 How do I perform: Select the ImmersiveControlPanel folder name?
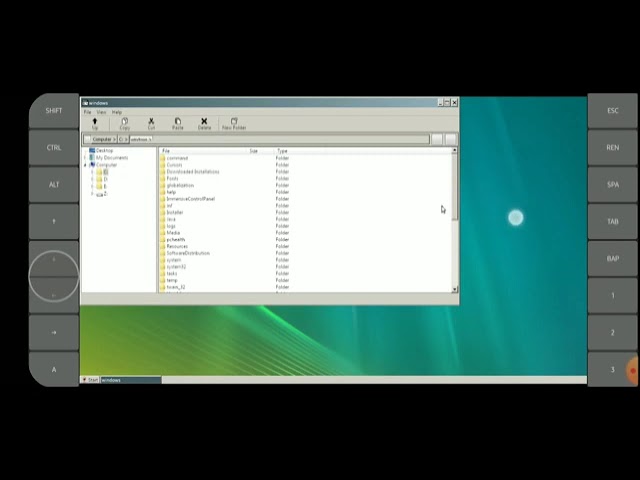pos(191,199)
